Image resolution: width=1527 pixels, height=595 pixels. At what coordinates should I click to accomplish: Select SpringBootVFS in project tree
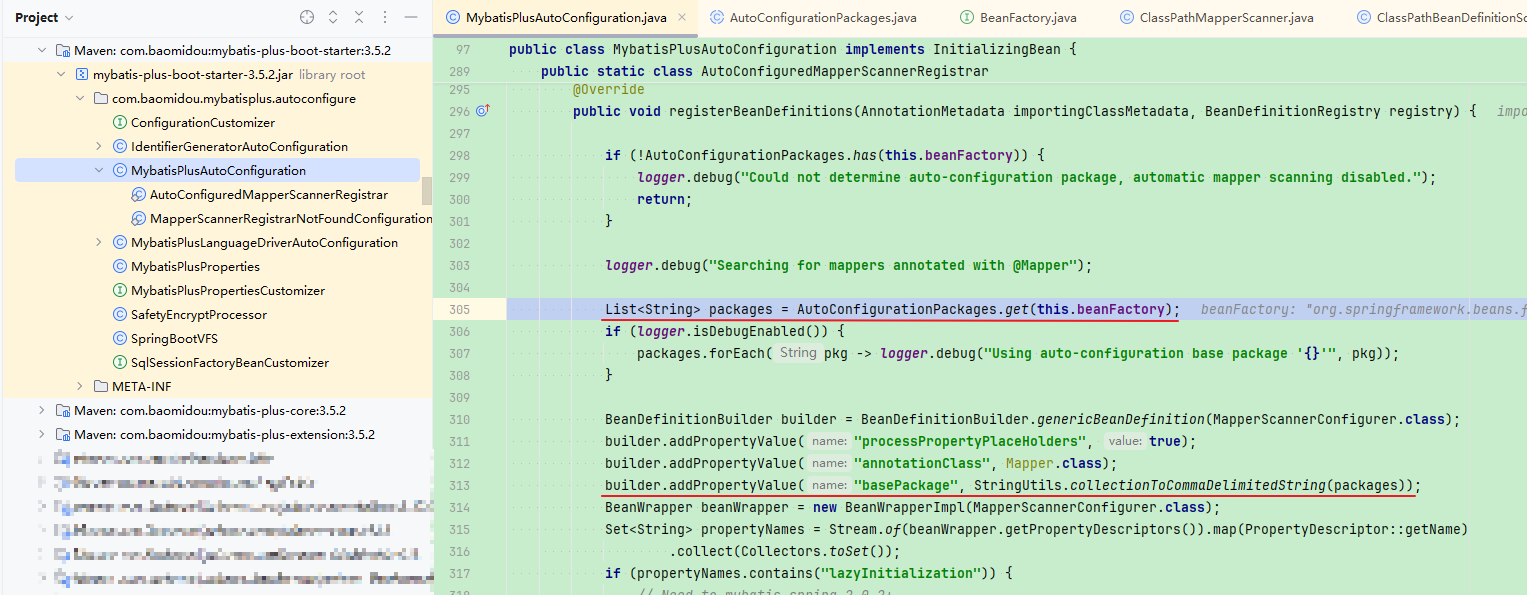pyautogui.click(x=174, y=339)
